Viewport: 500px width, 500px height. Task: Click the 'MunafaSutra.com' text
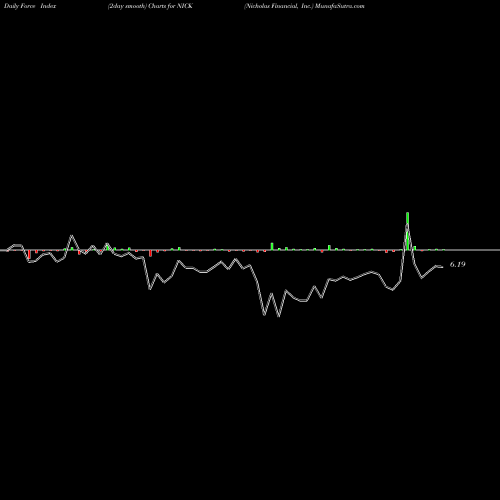point(340,6)
